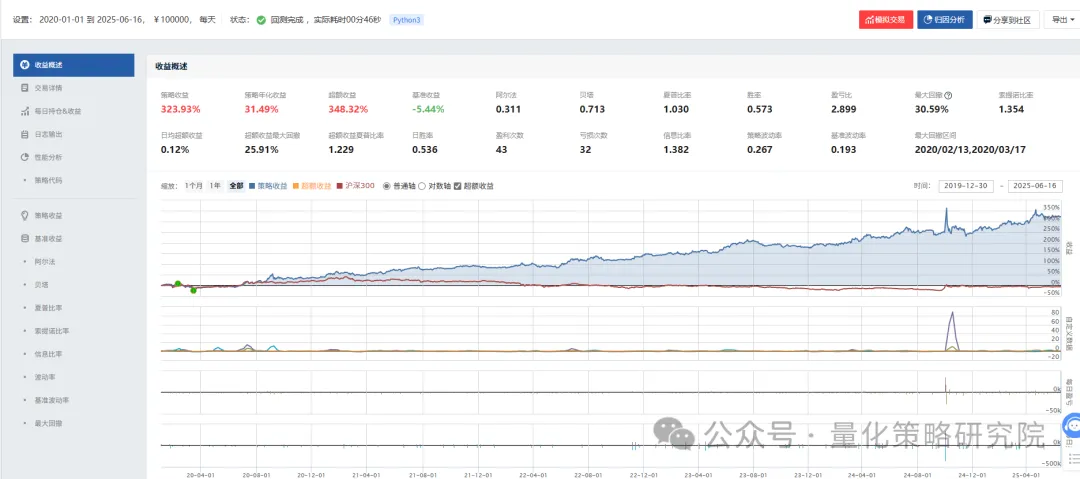Click the lower green marker on the chart
The height and width of the screenshot is (479, 1080).
pos(194,290)
